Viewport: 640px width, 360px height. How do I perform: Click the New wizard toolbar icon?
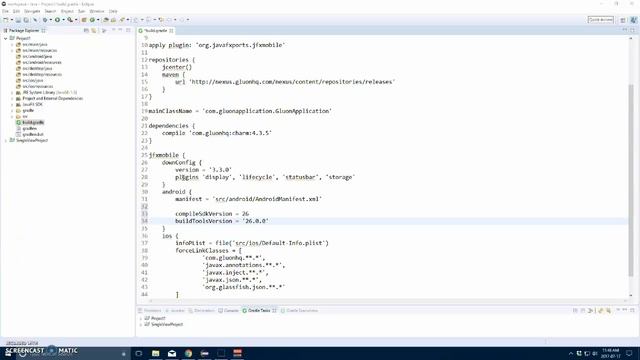(x=6, y=20)
